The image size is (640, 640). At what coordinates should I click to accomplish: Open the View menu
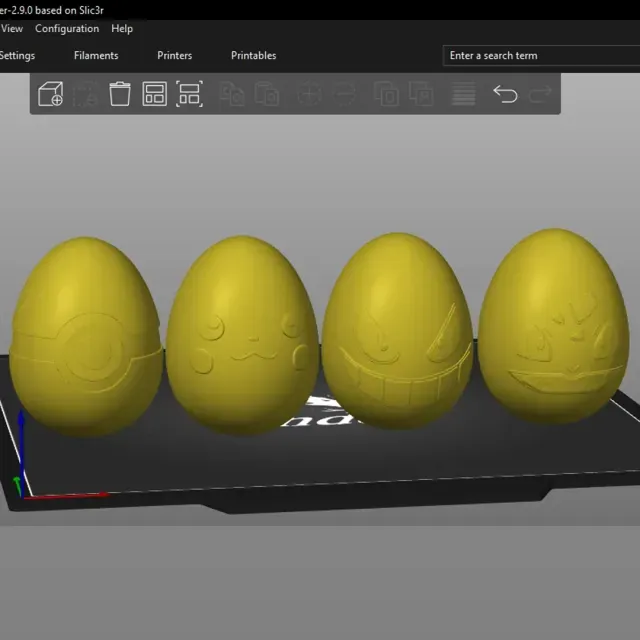click(x=12, y=29)
